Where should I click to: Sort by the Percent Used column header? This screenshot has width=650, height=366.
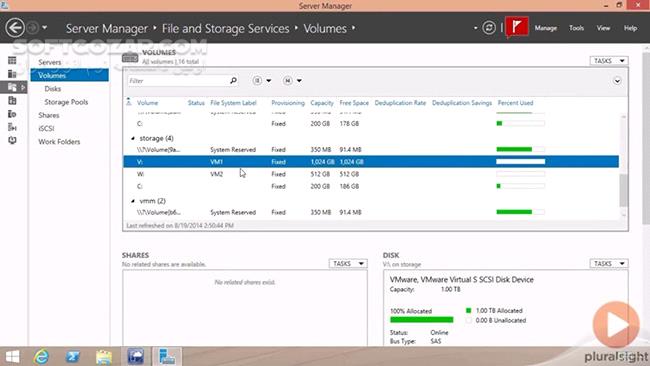coord(515,103)
